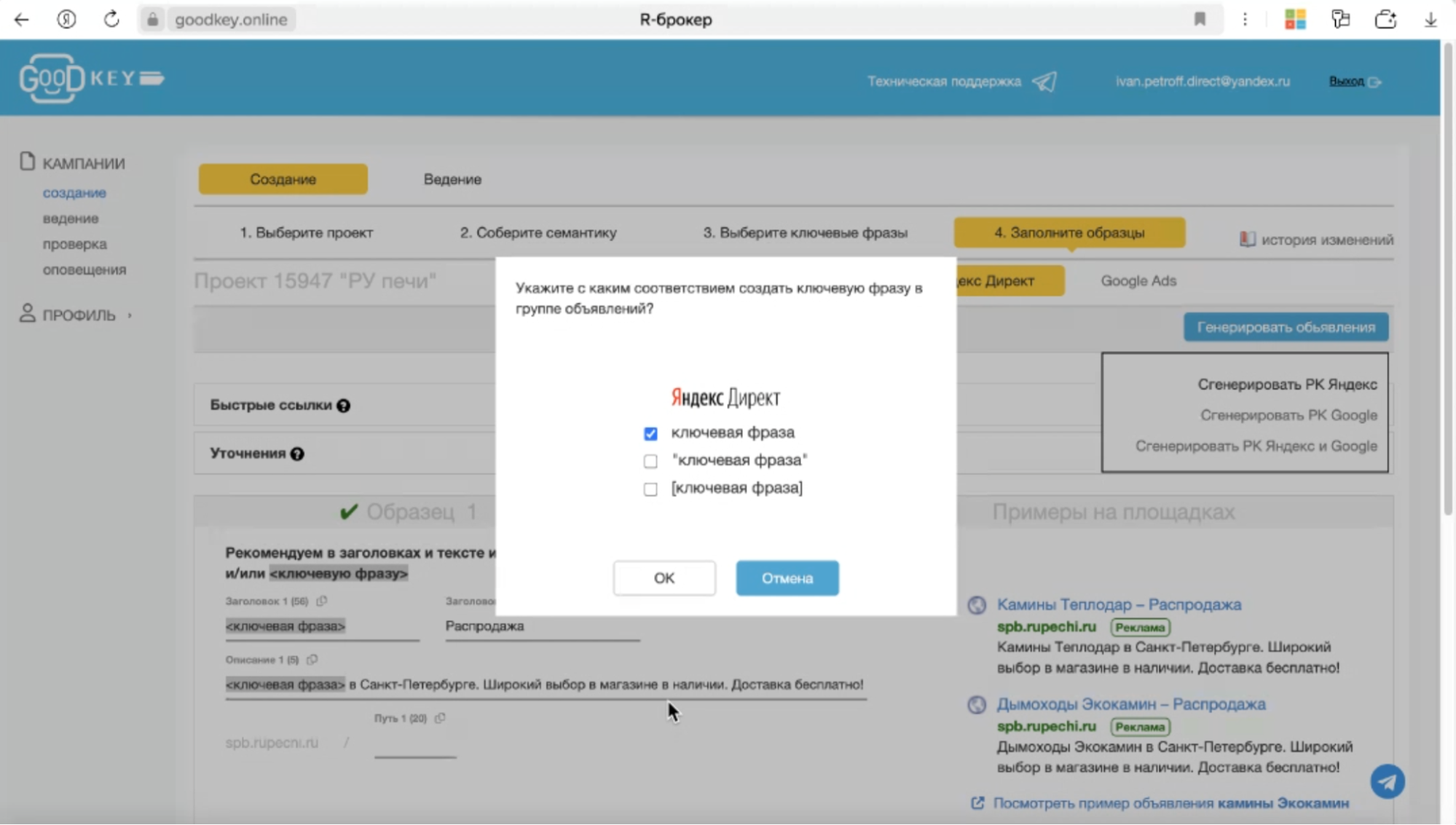Viewport: 1456px width, 825px height.
Task: Click Отмена to cancel the dialog
Action: (x=787, y=578)
